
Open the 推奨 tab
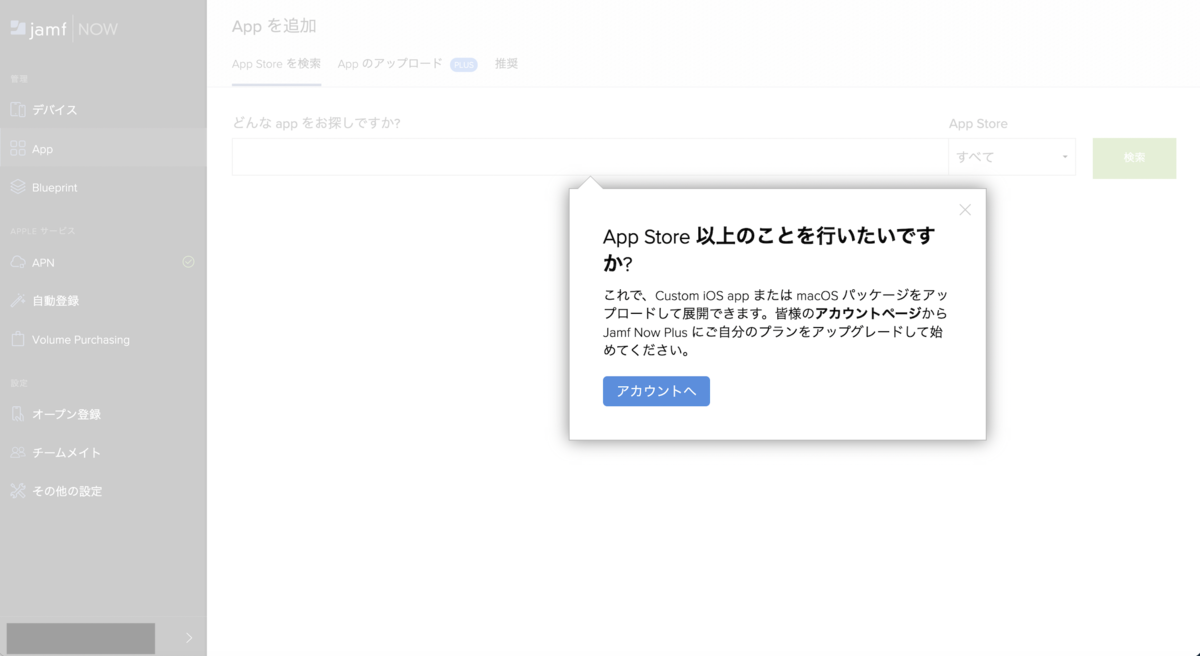(506, 63)
